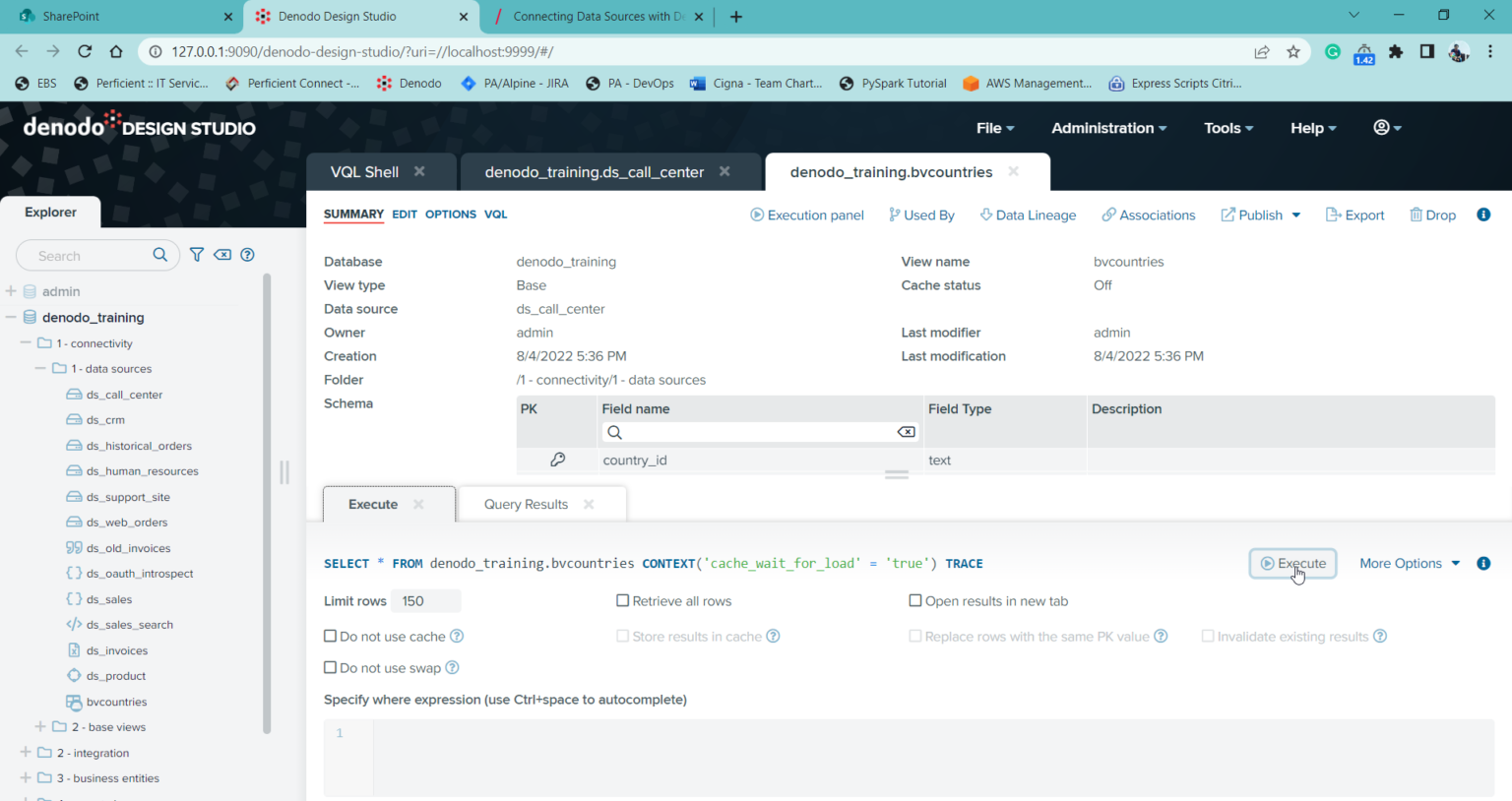
Task: Tick Open results in new tab
Action: click(915, 601)
